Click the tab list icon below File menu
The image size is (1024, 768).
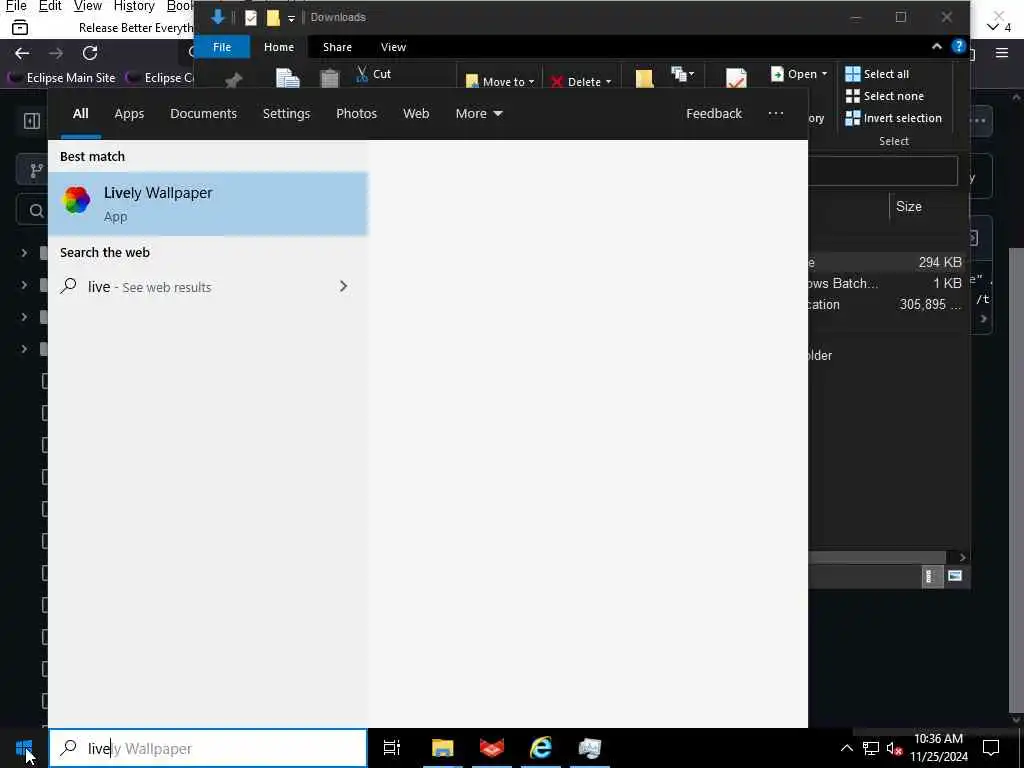point(20,28)
